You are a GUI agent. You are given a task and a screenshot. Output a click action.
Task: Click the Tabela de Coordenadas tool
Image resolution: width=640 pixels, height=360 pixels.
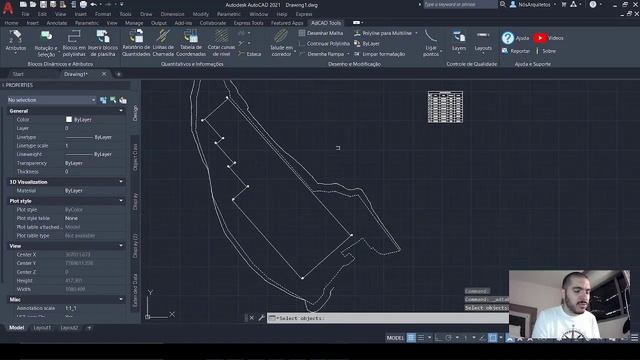click(x=191, y=43)
